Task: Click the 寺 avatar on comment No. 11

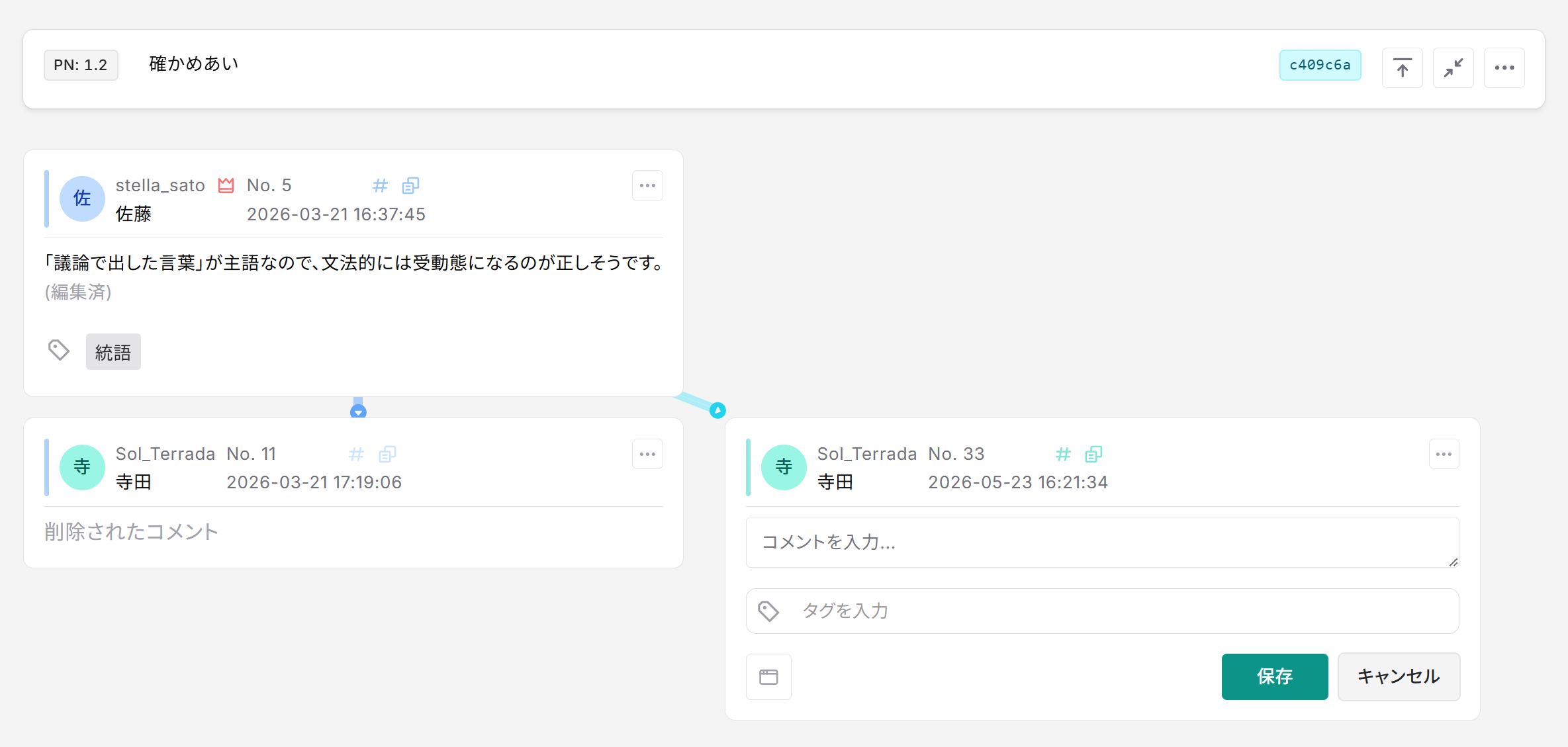Action: (82, 467)
